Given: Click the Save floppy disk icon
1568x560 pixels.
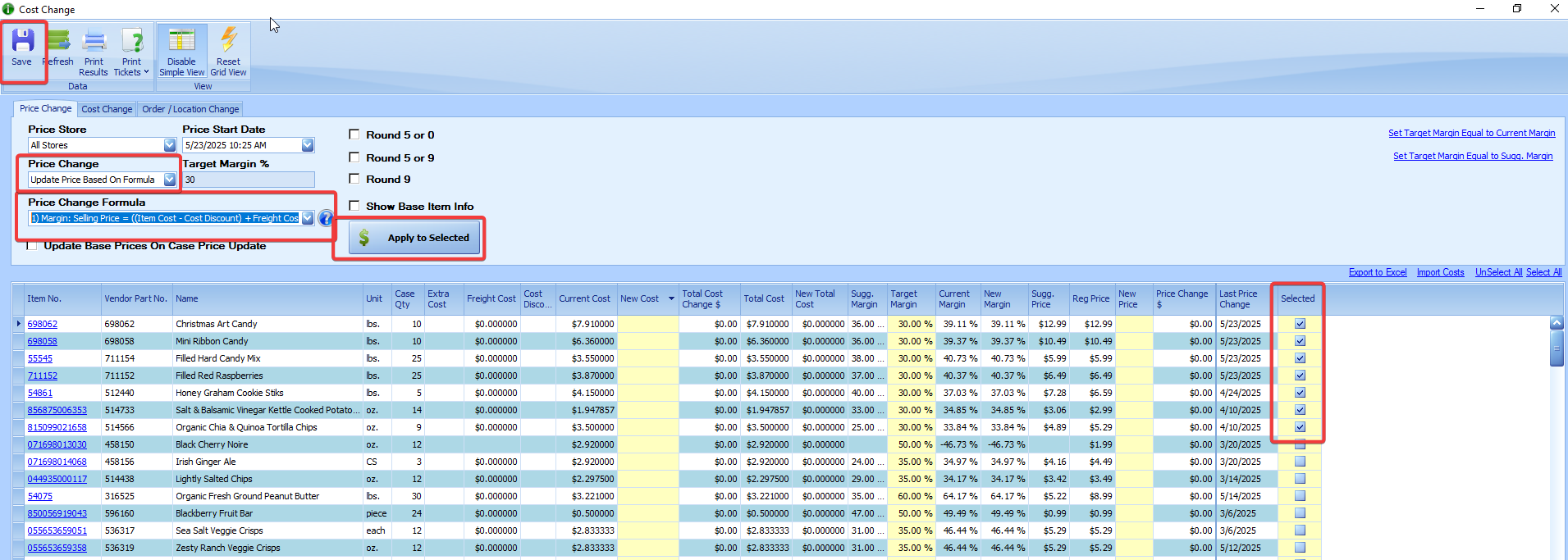Looking at the screenshot, I should [x=22, y=41].
